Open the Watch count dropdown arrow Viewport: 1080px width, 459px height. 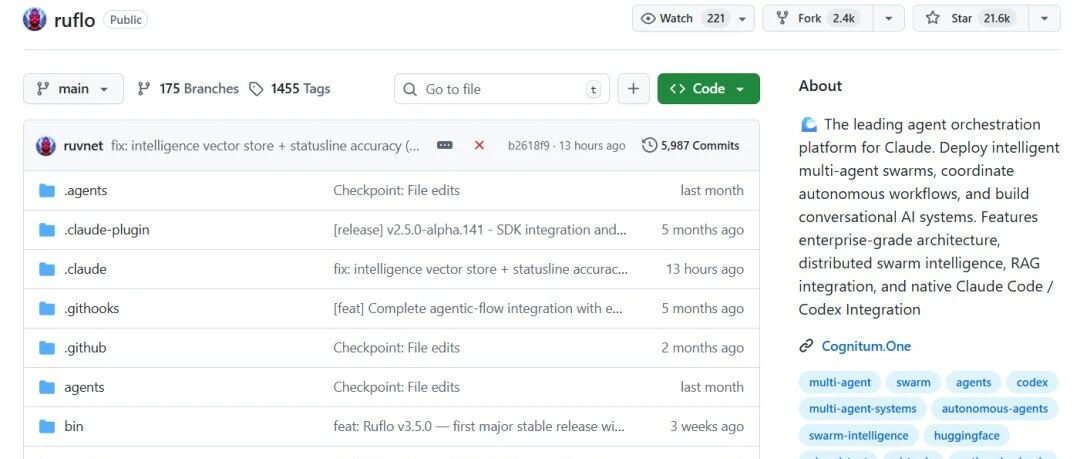742,19
